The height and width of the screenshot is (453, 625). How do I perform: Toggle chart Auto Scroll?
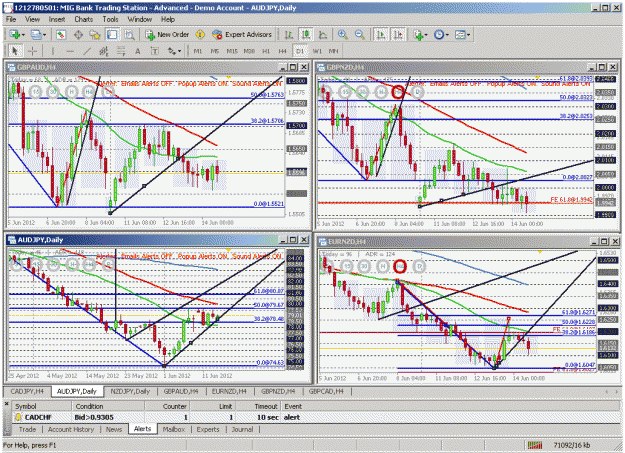pos(381,35)
